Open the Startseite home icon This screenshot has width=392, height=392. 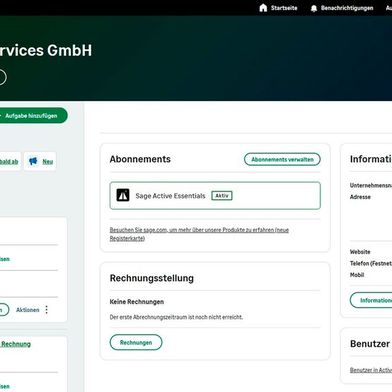(263, 8)
